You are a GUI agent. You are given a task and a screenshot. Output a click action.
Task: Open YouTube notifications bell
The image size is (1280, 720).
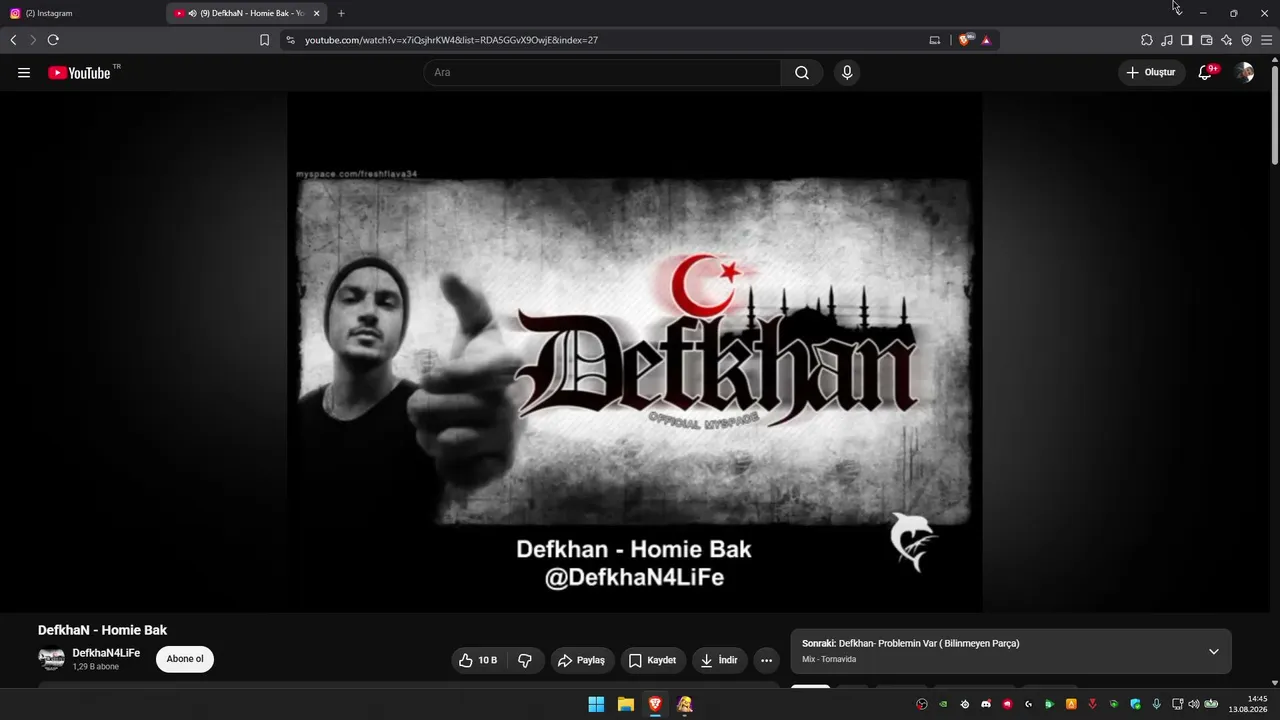click(1206, 73)
